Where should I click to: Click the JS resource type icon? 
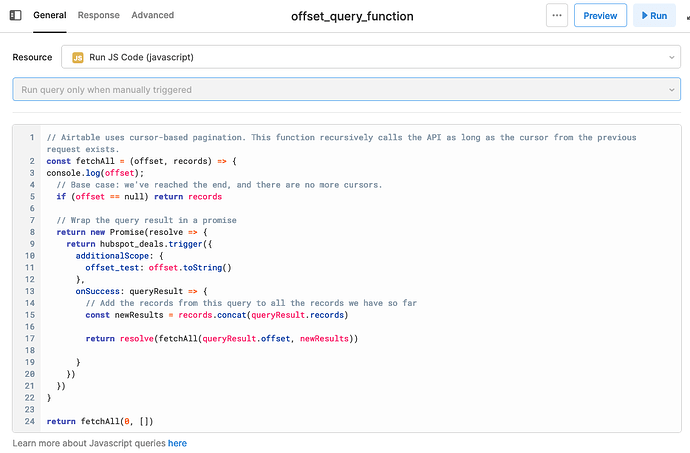(78, 58)
